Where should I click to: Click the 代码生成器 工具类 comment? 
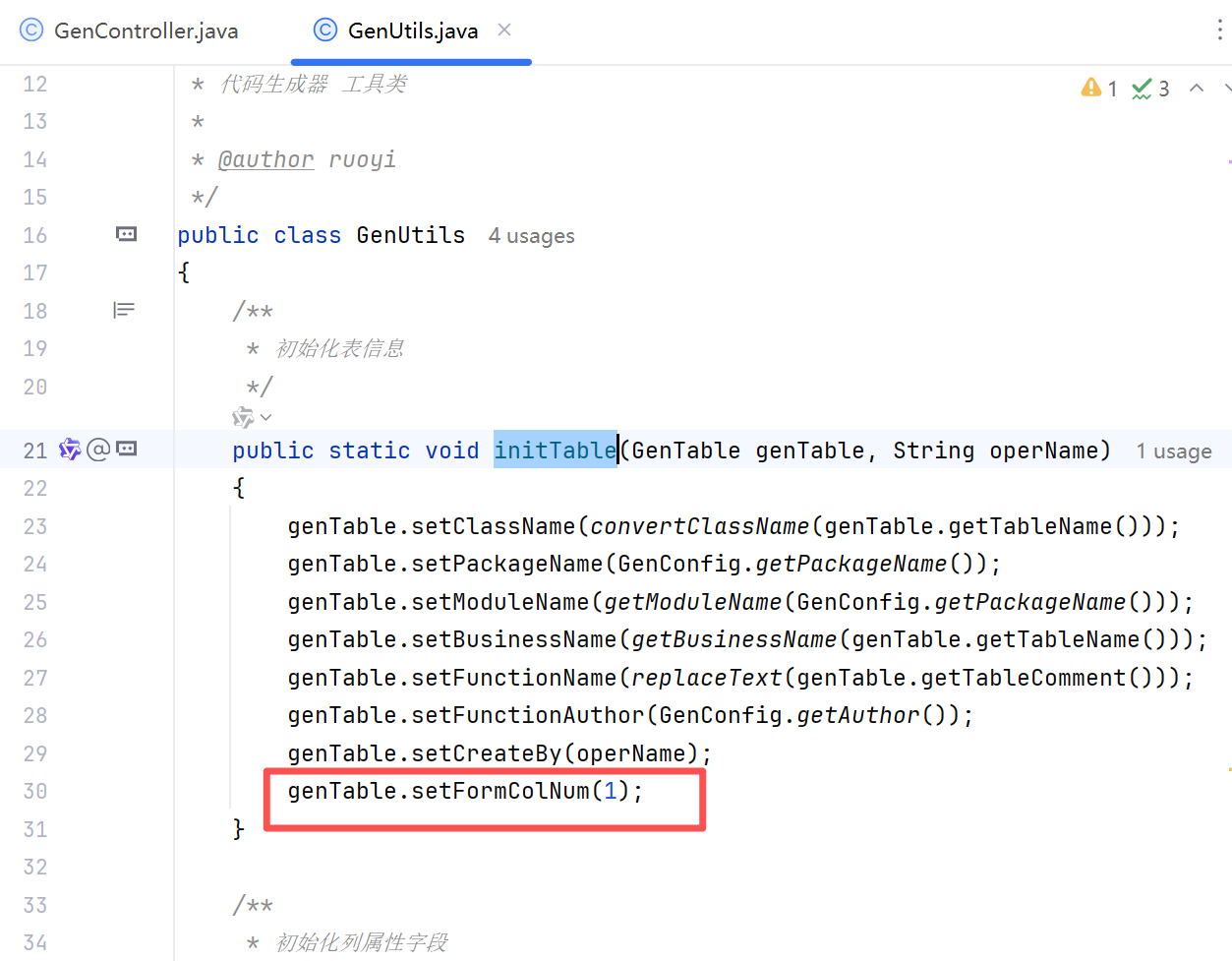[x=313, y=84]
